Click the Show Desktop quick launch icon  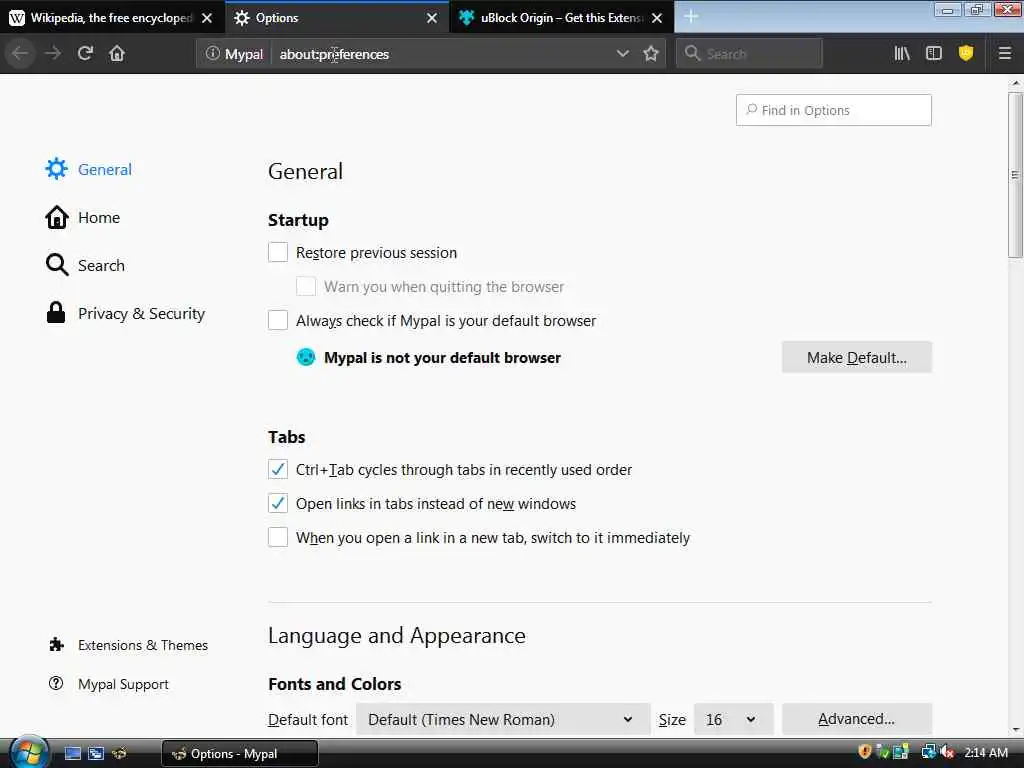click(73, 754)
